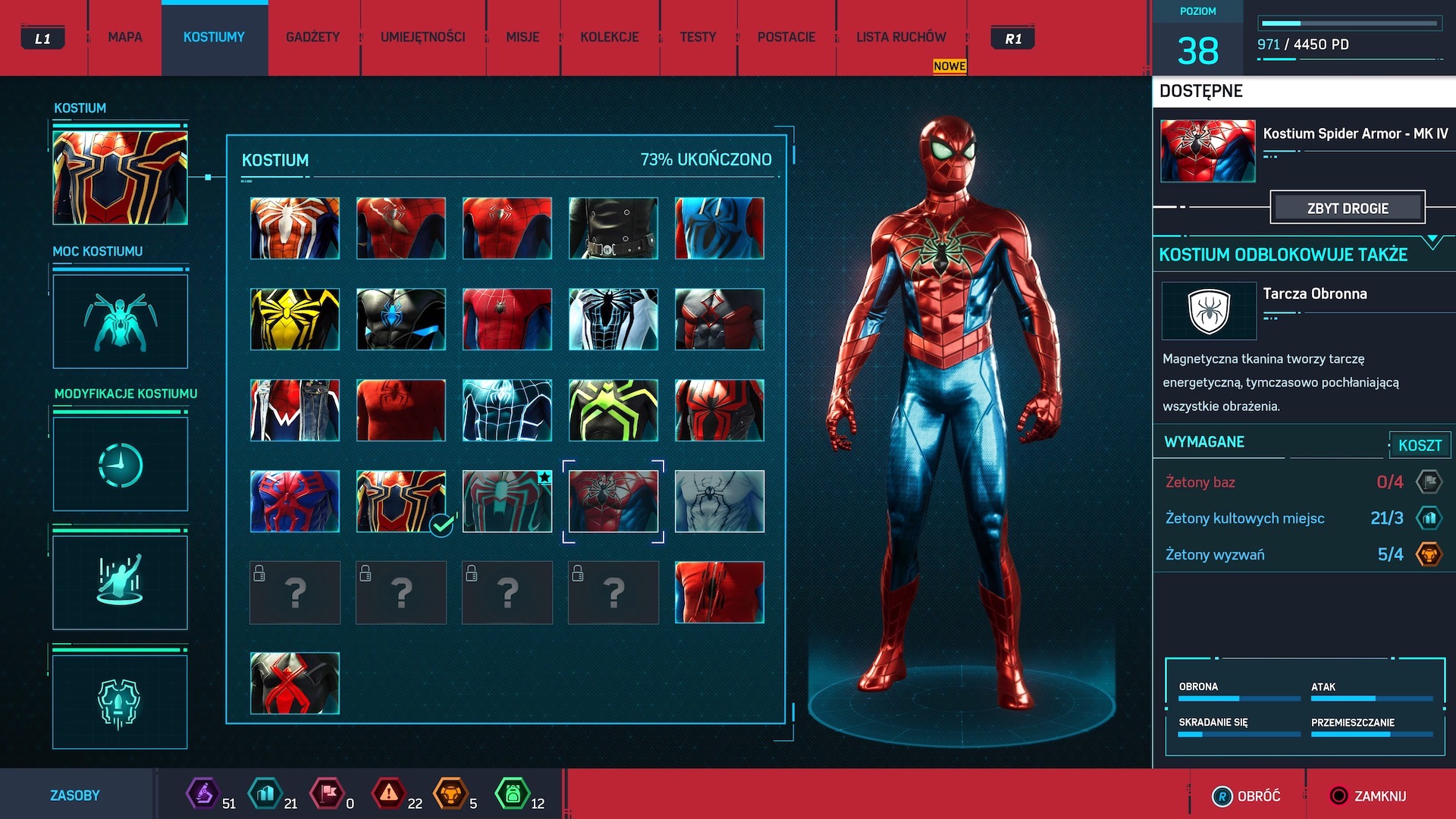Viewport: 1456px width, 819px height.
Task: Click the Spider Armor MK IV preview image
Action: pyautogui.click(x=1208, y=151)
